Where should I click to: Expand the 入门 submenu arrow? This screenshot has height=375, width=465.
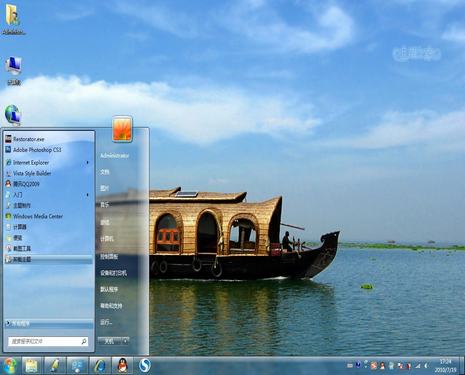pos(88,195)
